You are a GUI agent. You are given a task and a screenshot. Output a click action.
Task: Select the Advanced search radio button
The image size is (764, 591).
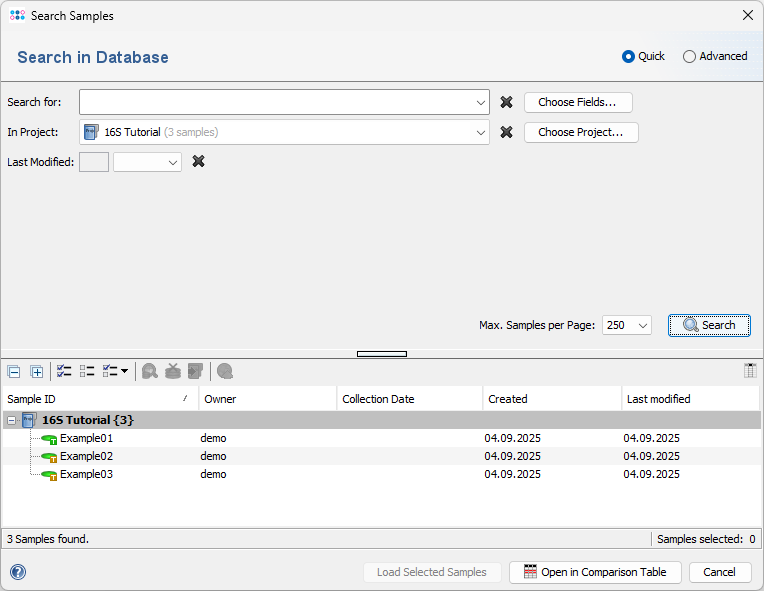[x=689, y=57]
